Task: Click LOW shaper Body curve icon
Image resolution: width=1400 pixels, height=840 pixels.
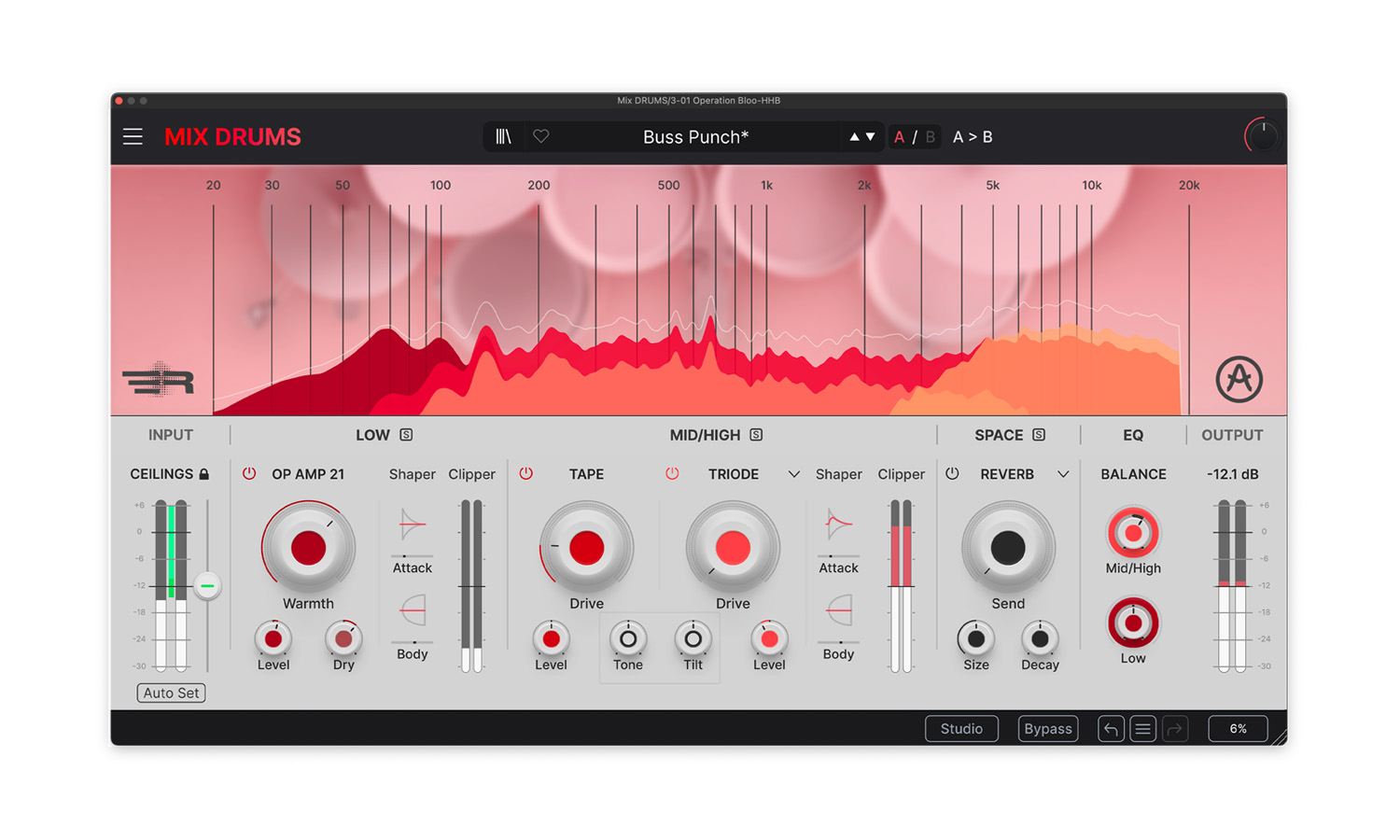Action: click(412, 610)
